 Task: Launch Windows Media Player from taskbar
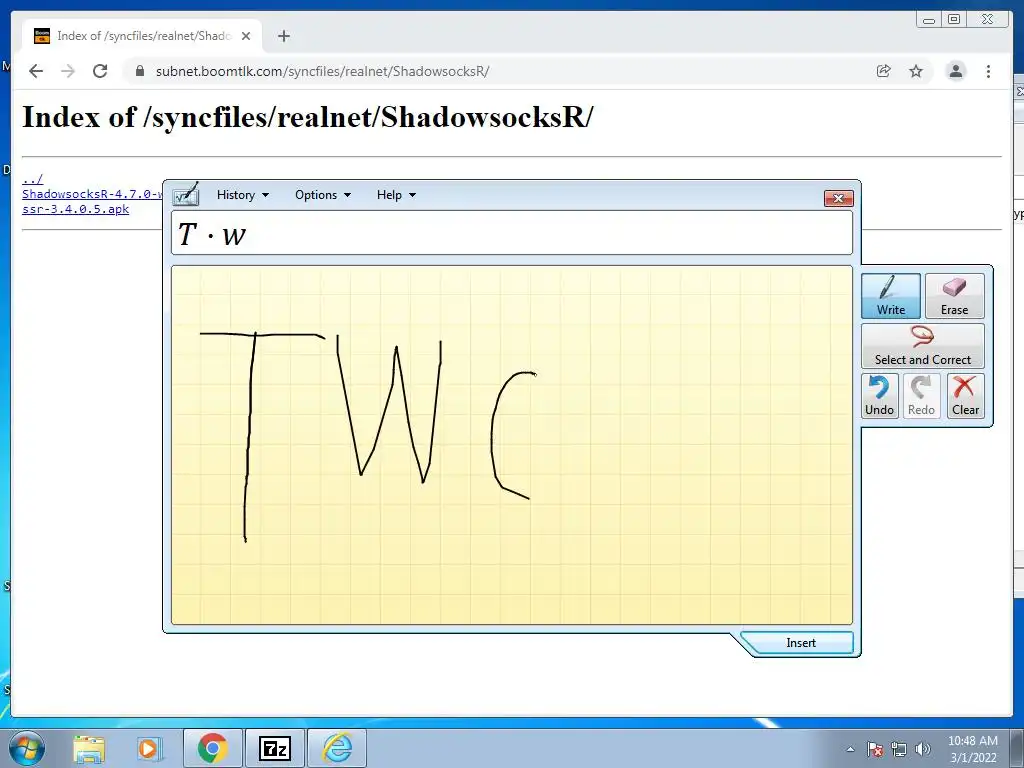coord(149,748)
